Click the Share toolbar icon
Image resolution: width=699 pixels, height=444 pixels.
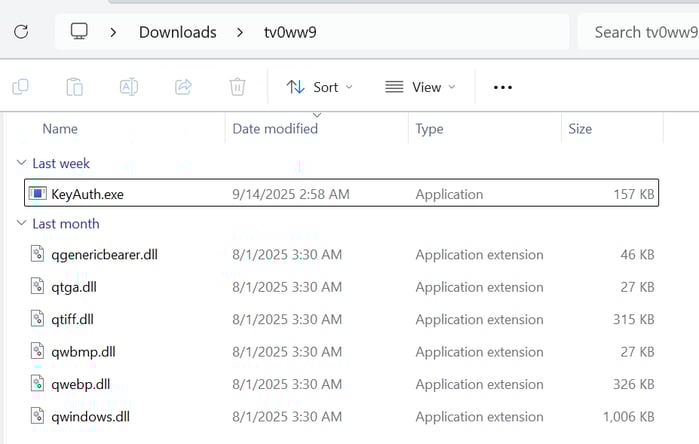point(183,87)
